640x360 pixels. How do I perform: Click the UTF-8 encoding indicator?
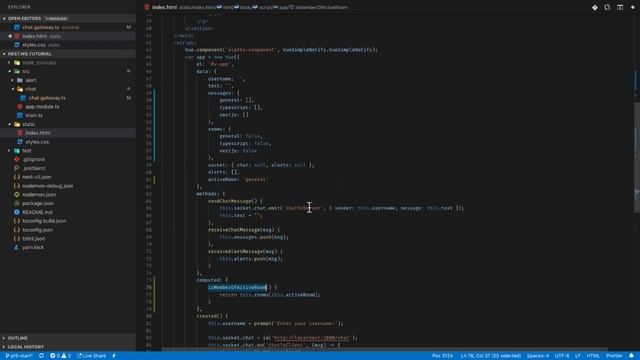click(562, 356)
